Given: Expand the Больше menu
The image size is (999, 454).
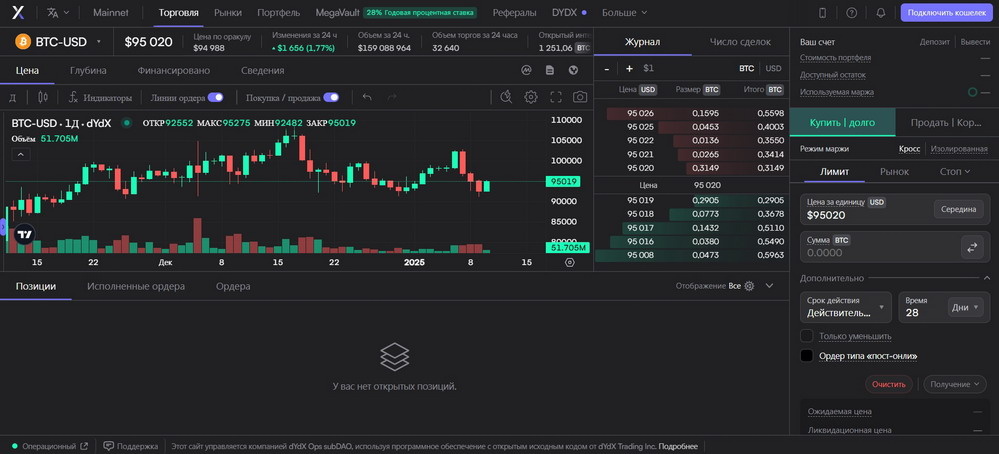Looking at the screenshot, I should [624, 13].
